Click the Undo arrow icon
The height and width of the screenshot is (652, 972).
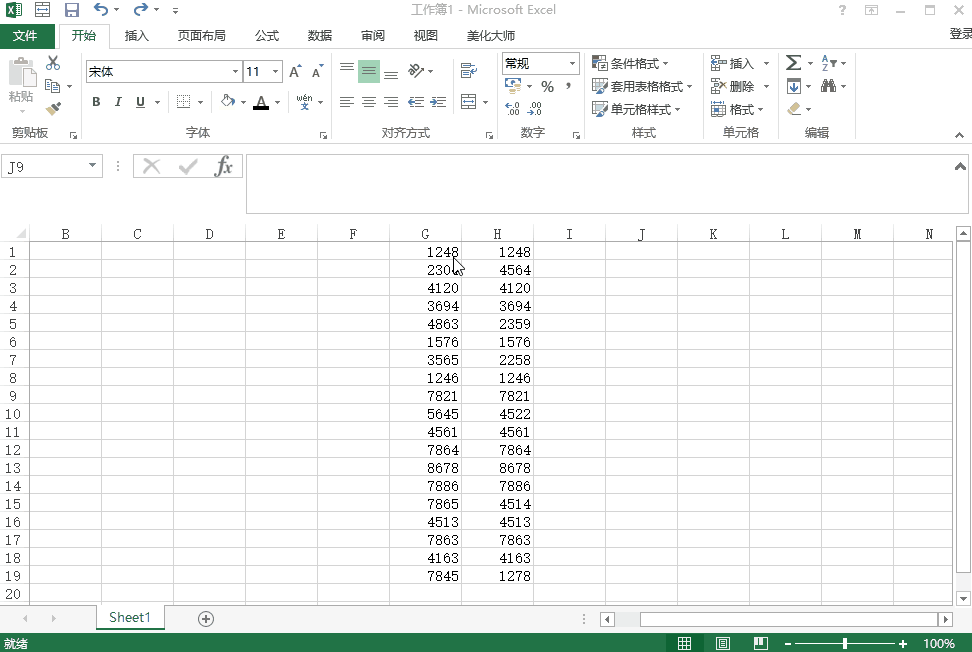coord(100,9)
